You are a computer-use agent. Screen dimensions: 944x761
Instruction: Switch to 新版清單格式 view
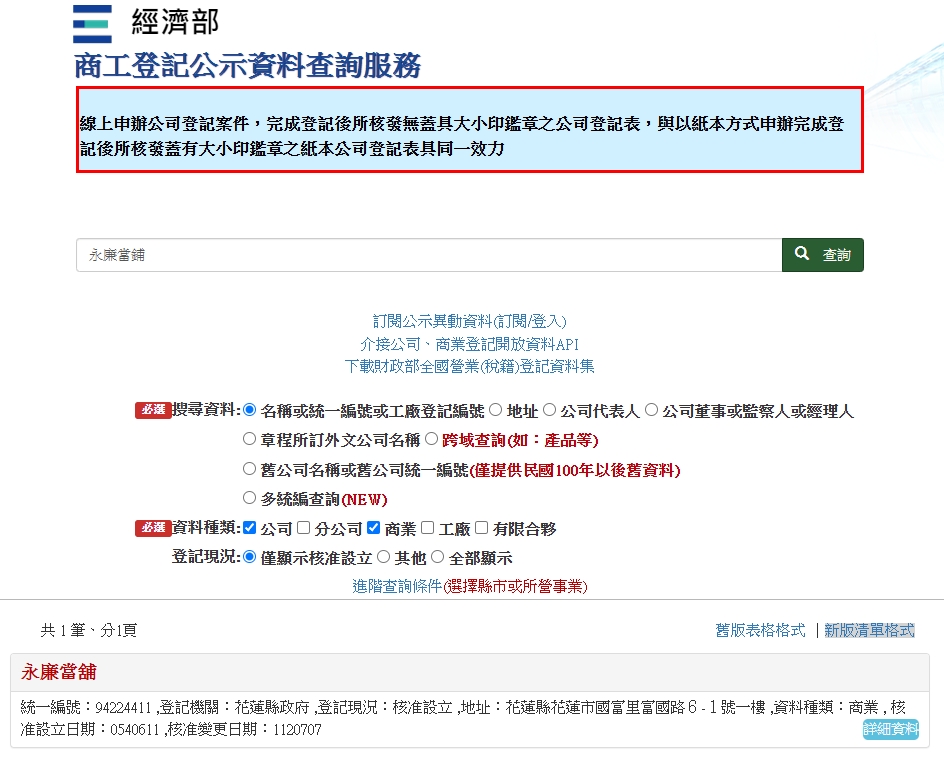tap(869, 630)
